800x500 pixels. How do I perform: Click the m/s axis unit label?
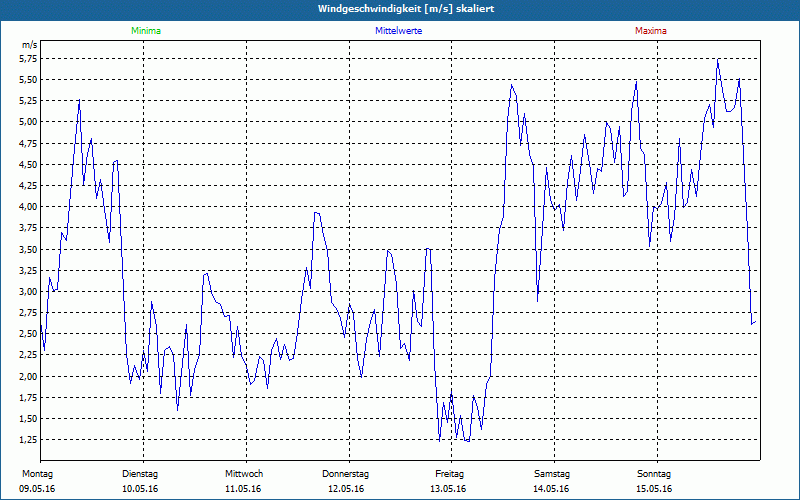pyautogui.click(x=29, y=45)
